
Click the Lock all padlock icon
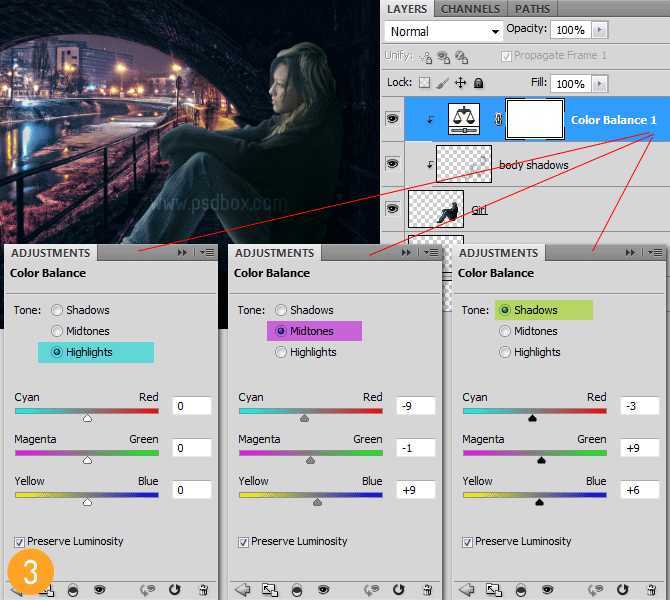click(478, 83)
